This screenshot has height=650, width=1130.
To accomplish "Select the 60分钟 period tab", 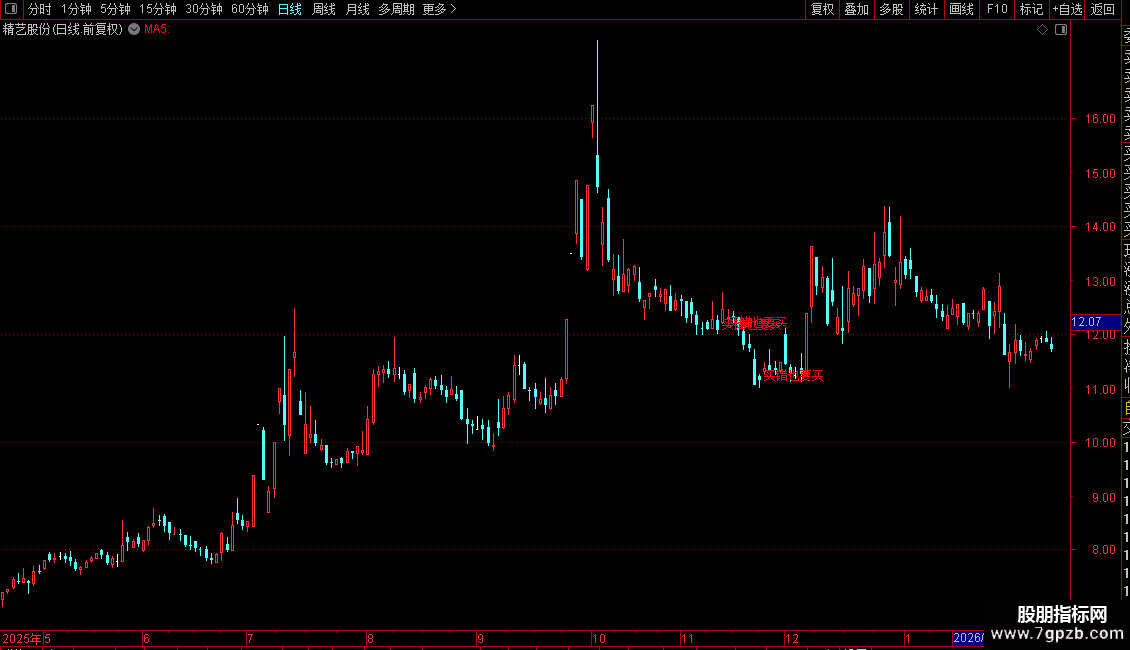I will tap(249, 9).
